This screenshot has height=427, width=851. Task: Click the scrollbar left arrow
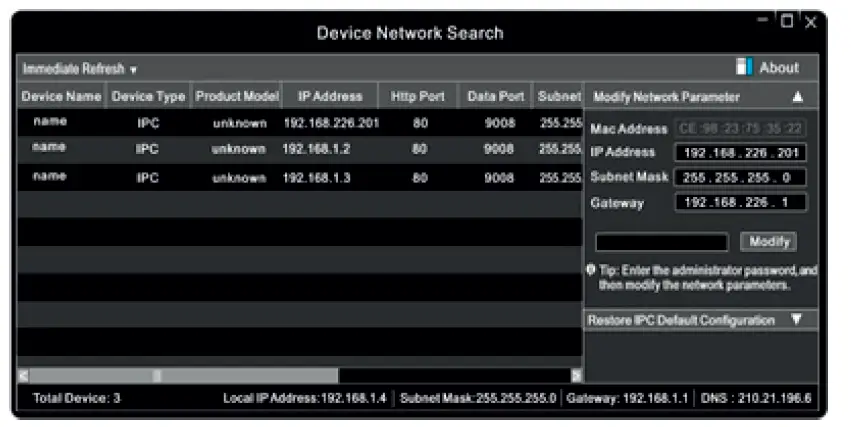(x=24, y=375)
